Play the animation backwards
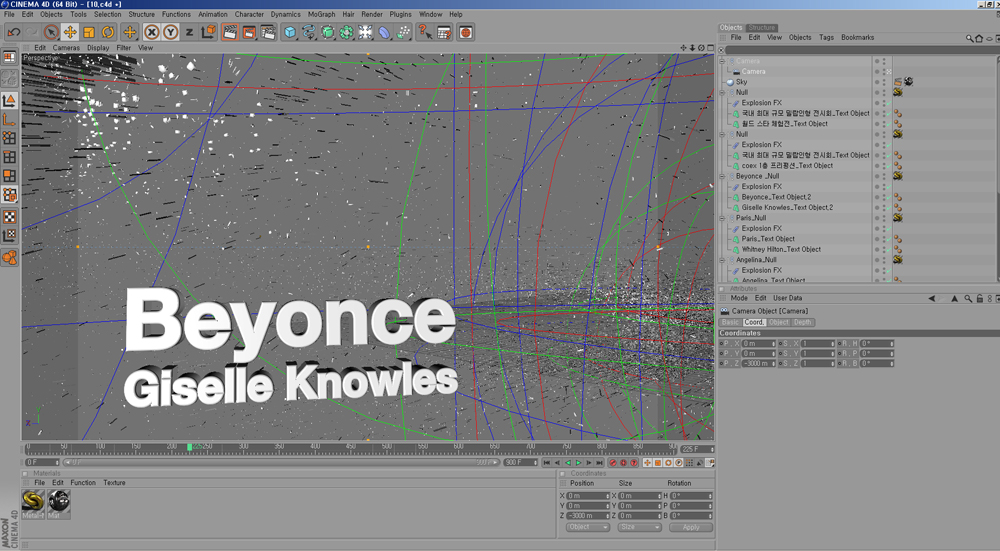This screenshot has width=1000, height=551. point(568,462)
